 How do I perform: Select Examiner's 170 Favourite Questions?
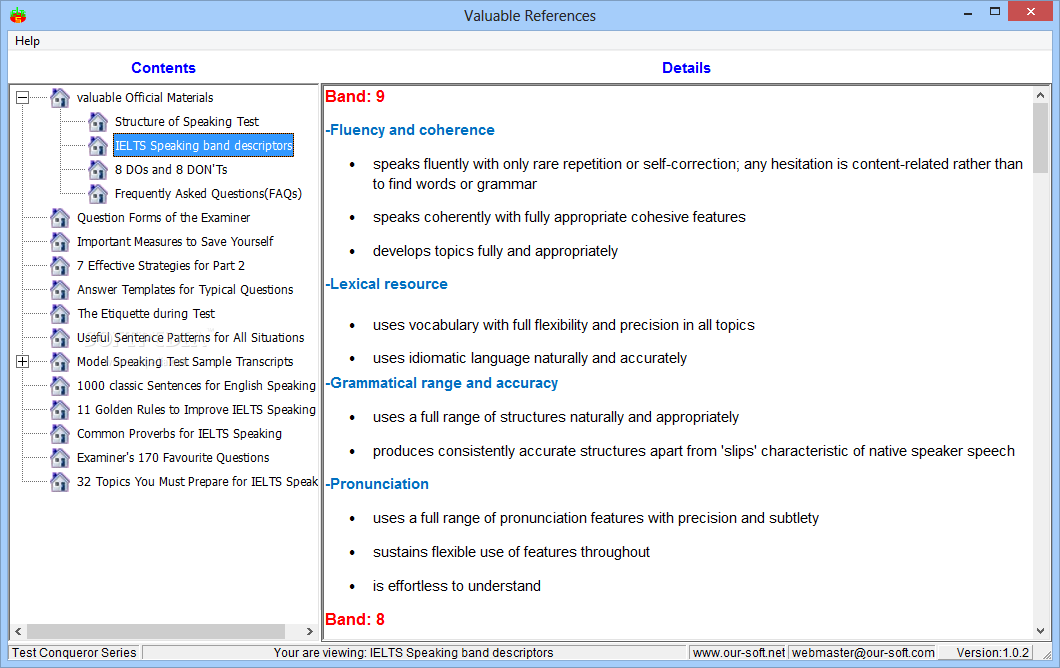point(173,458)
